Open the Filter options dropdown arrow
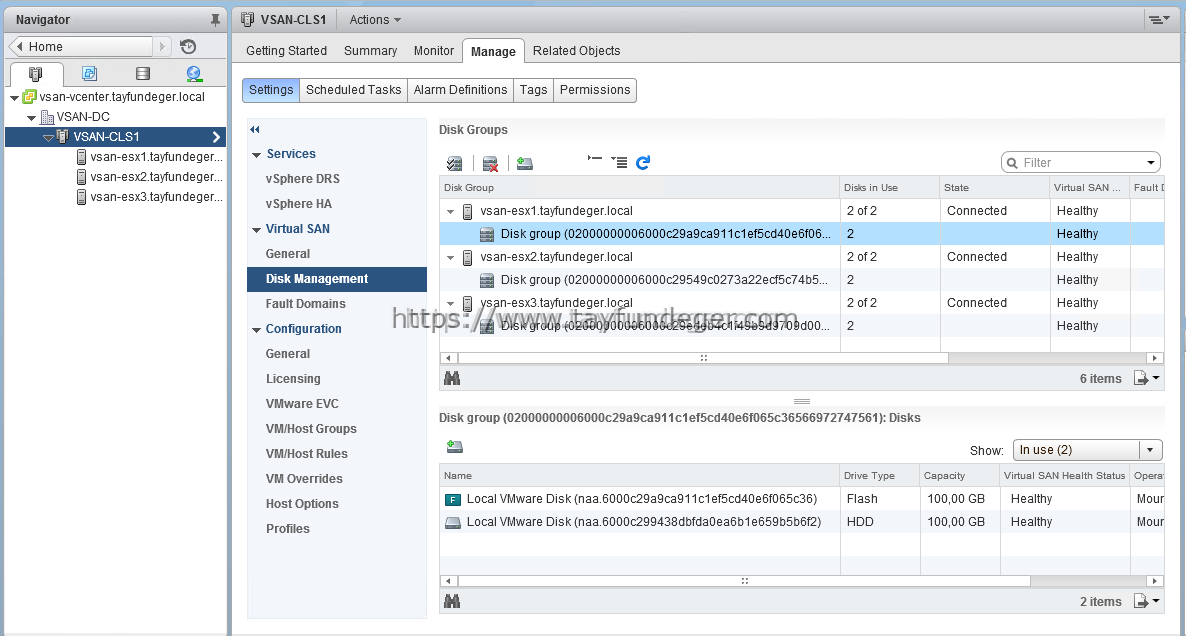 [x=1150, y=163]
